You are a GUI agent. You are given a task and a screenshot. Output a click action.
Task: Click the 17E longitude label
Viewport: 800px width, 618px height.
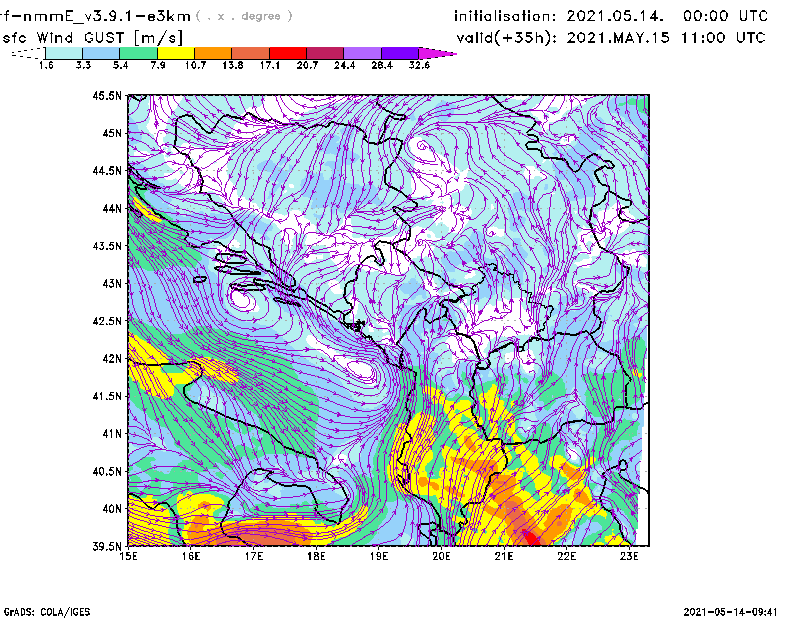(x=254, y=556)
